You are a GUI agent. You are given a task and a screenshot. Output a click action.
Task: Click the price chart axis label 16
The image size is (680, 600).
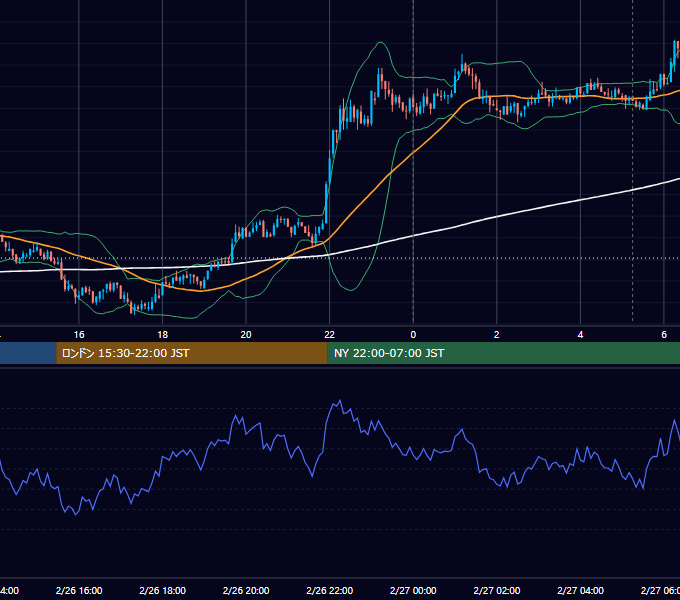click(79, 335)
